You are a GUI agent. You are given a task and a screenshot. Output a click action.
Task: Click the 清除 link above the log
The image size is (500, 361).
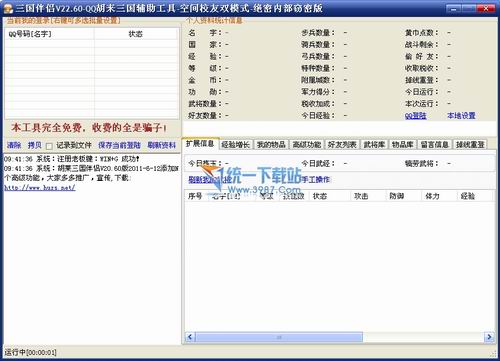[14, 145]
